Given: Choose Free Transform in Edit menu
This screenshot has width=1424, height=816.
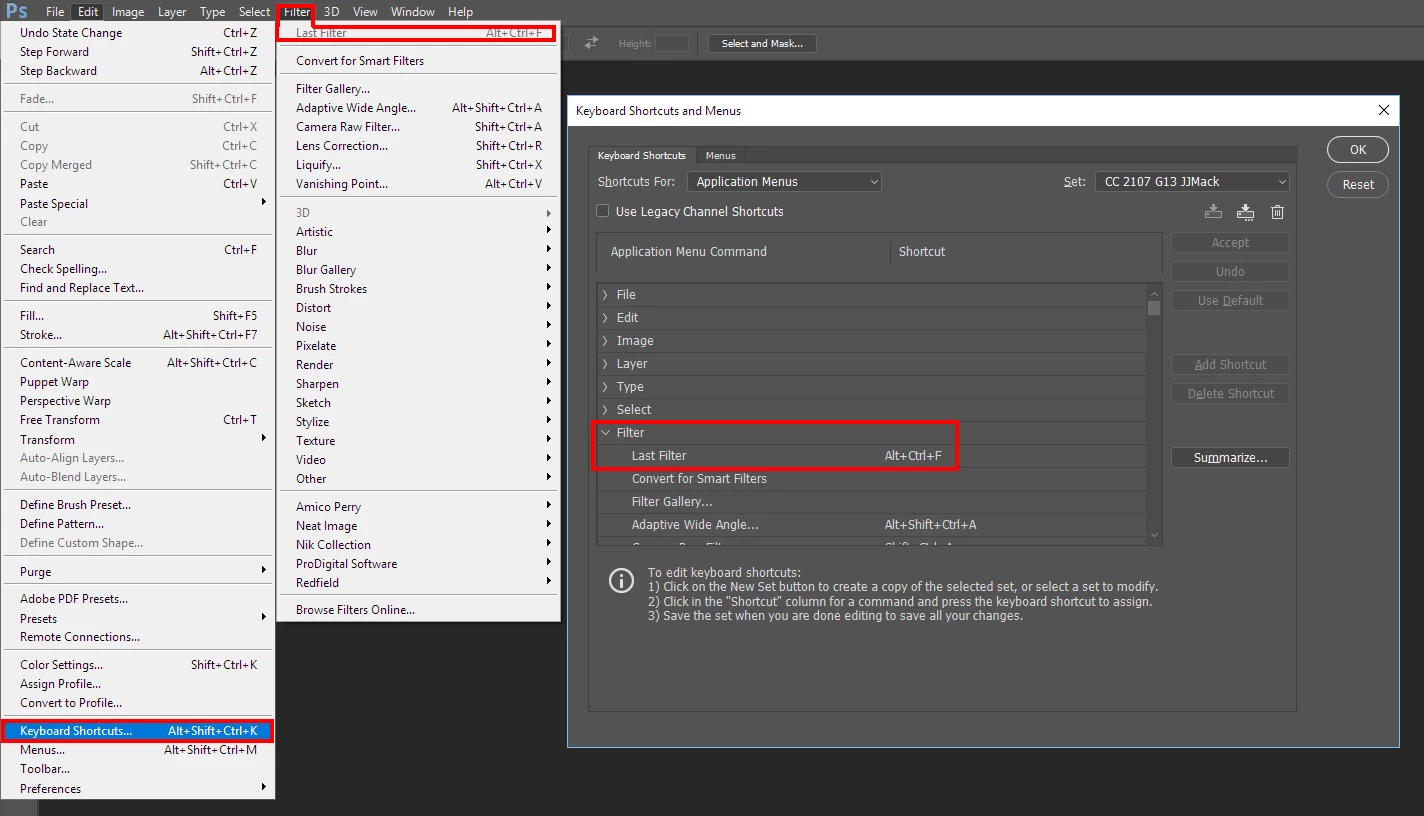Looking at the screenshot, I should pos(137,420).
